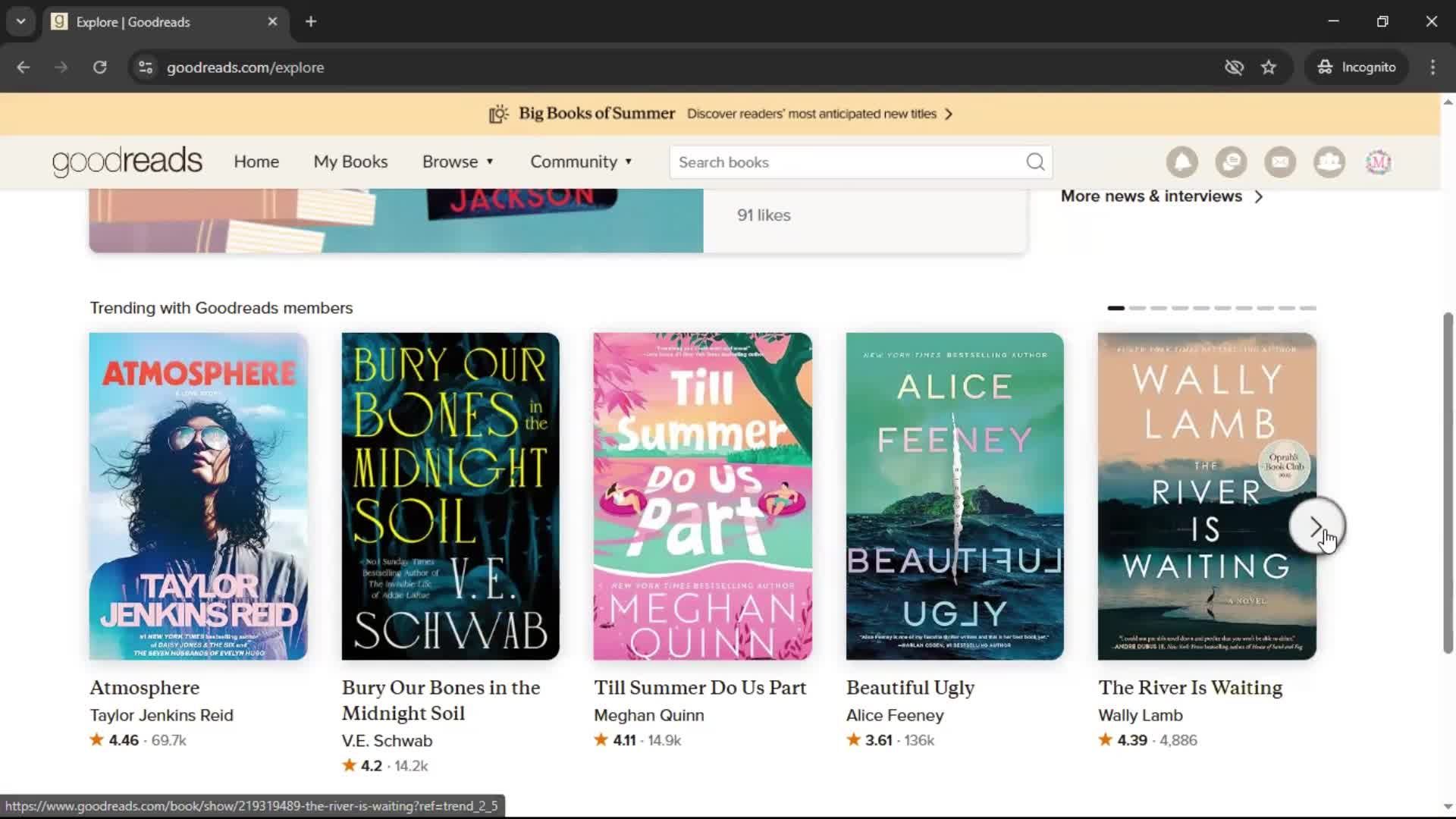Click The River Is Waiting book cover

pos(1207,496)
